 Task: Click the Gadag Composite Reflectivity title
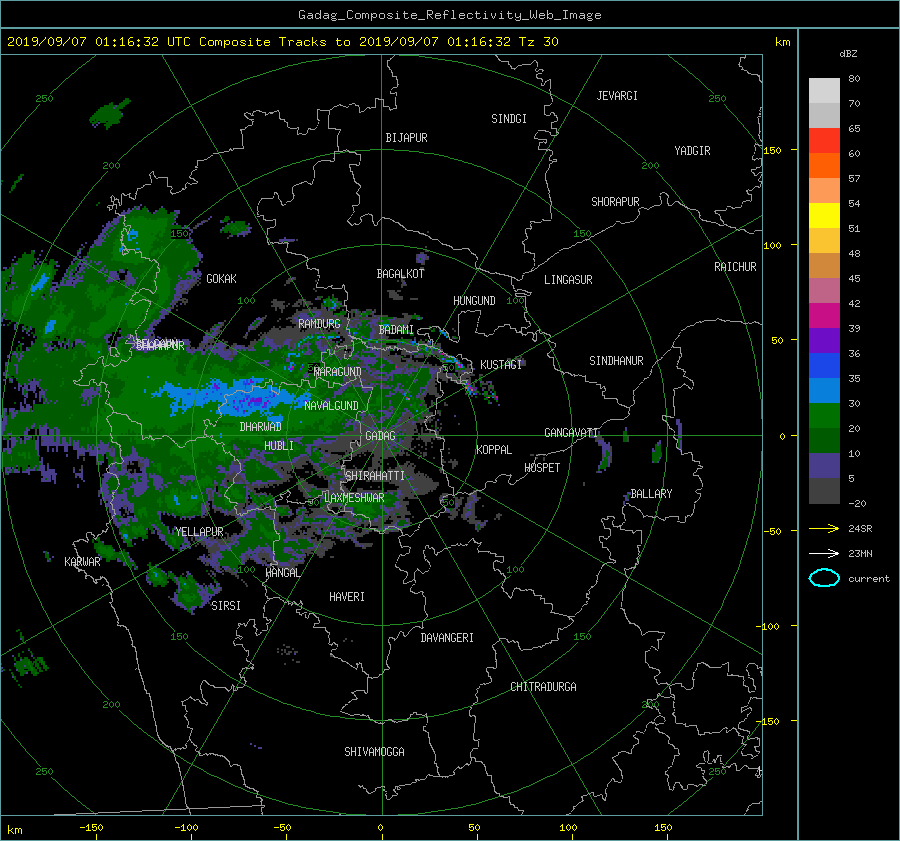449,15
